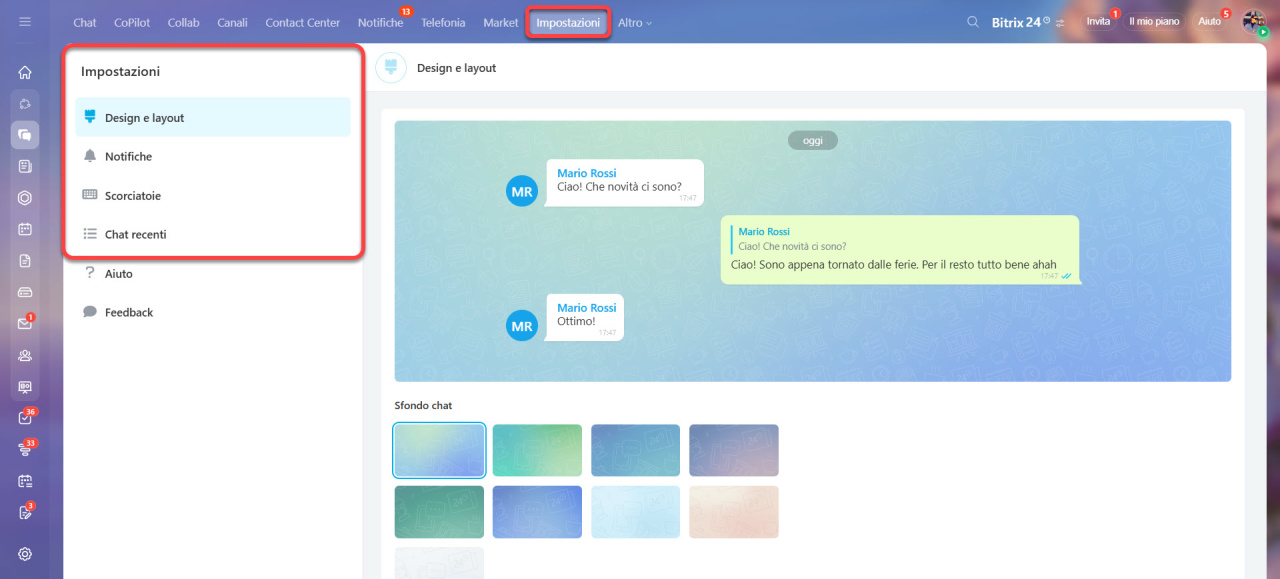Open the Workgroups people icon in sidebar
The image size is (1280, 579).
pyautogui.click(x=25, y=355)
